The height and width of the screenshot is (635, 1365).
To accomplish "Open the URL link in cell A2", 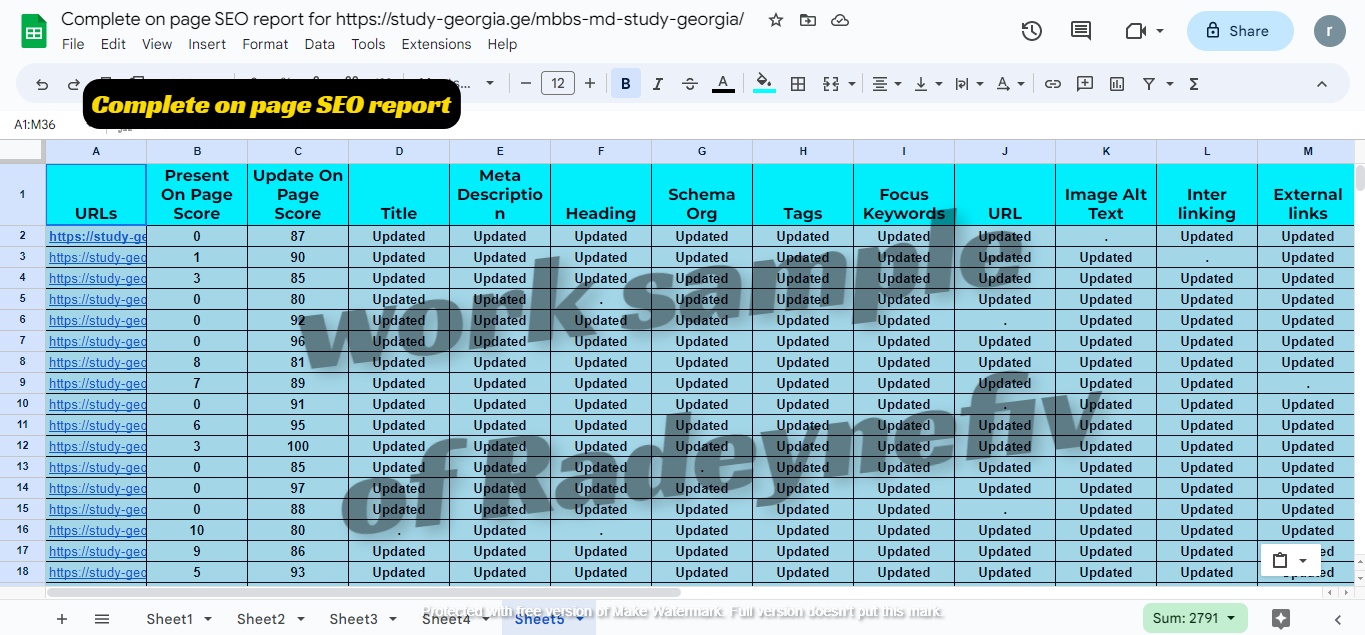I will [96, 236].
